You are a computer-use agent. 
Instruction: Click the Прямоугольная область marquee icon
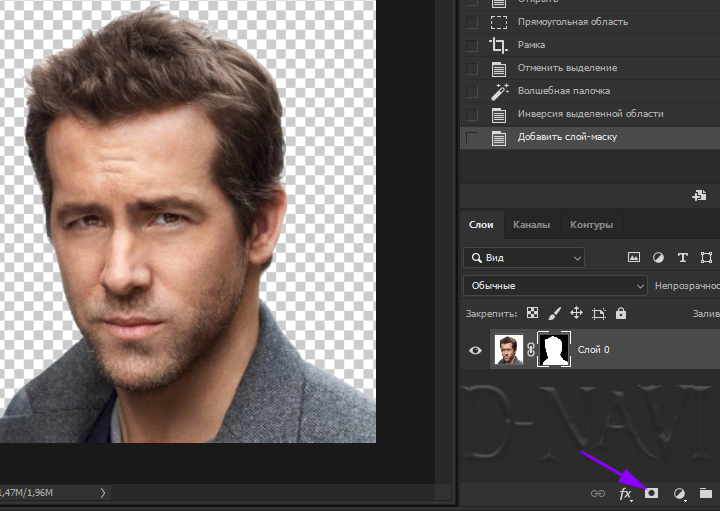499,22
